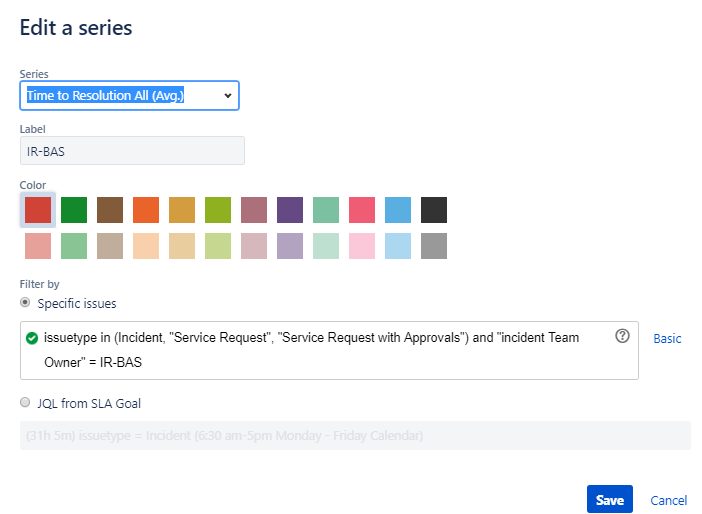This screenshot has height=514, width=702.
Task: Open the disabled SLA goal JQL selector
Action: click(355, 436)
